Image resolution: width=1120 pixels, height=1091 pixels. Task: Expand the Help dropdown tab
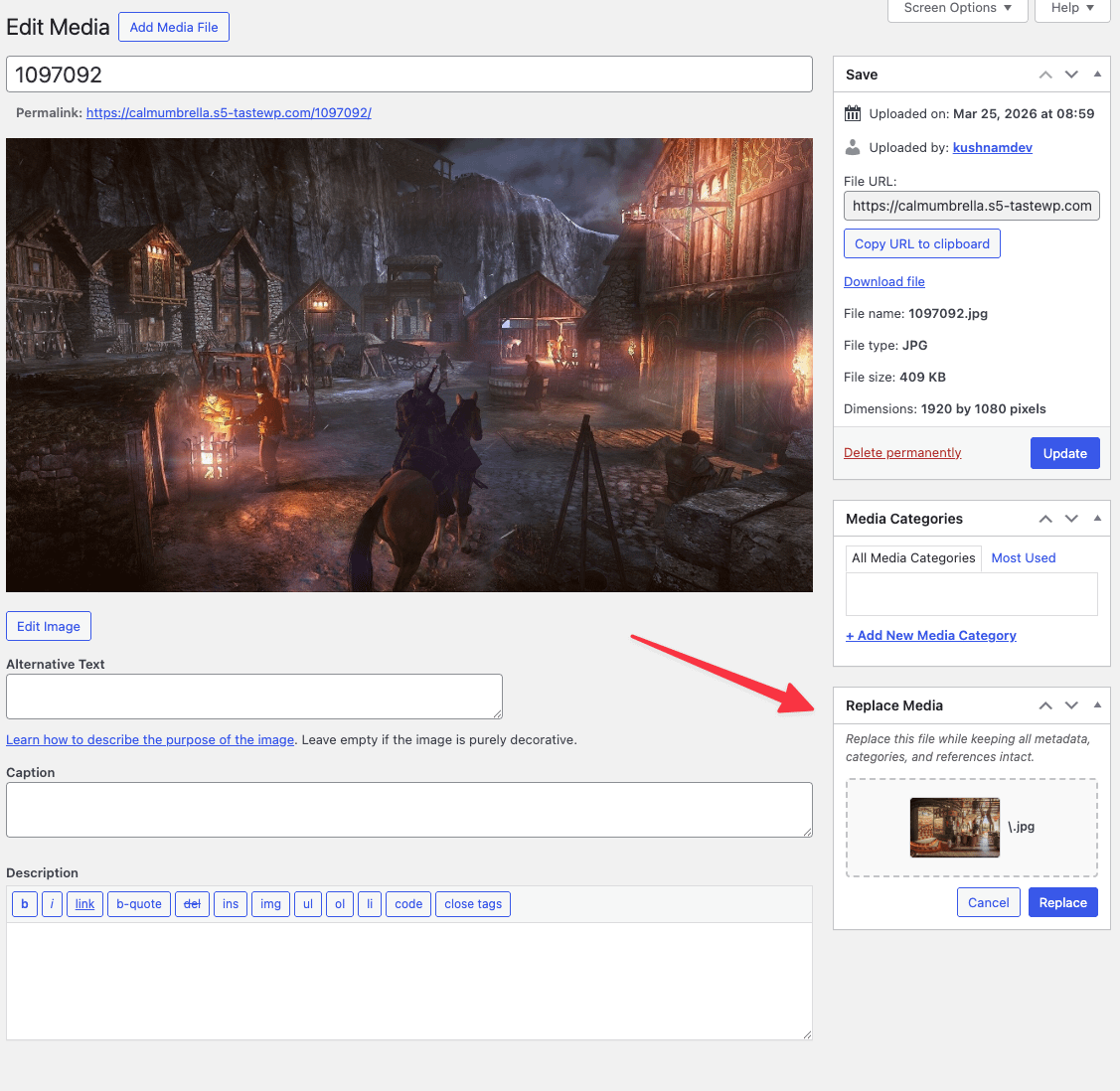click(1072, 8)
